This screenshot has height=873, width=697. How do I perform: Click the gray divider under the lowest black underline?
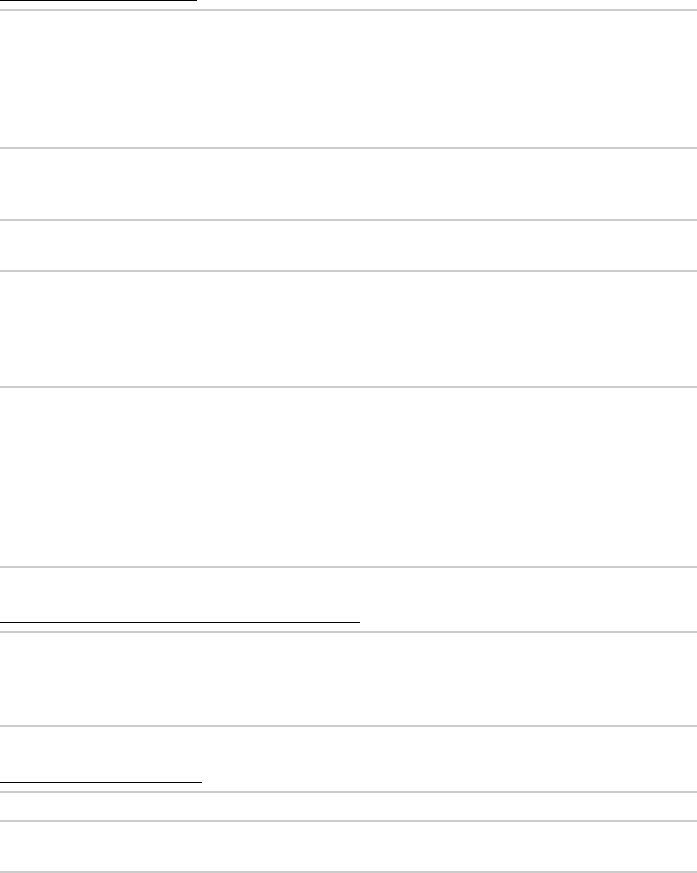[x=348, y=792]
